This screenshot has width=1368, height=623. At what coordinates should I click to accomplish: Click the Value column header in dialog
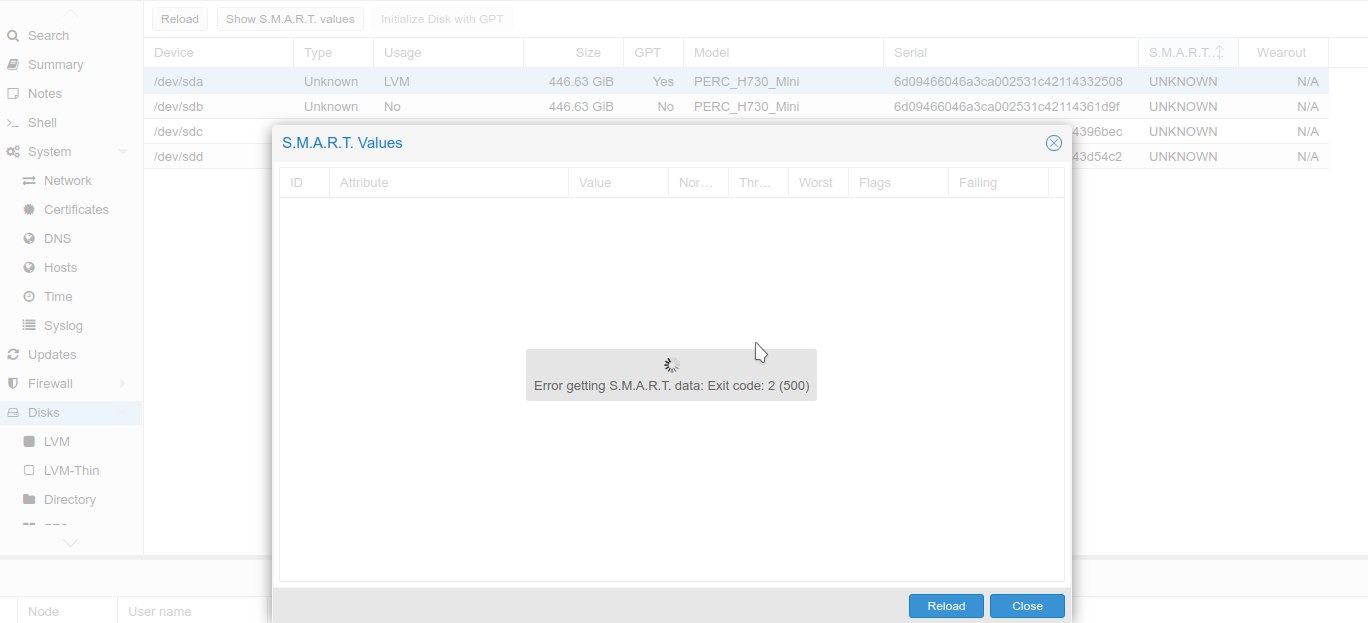[x=618, y=183]
